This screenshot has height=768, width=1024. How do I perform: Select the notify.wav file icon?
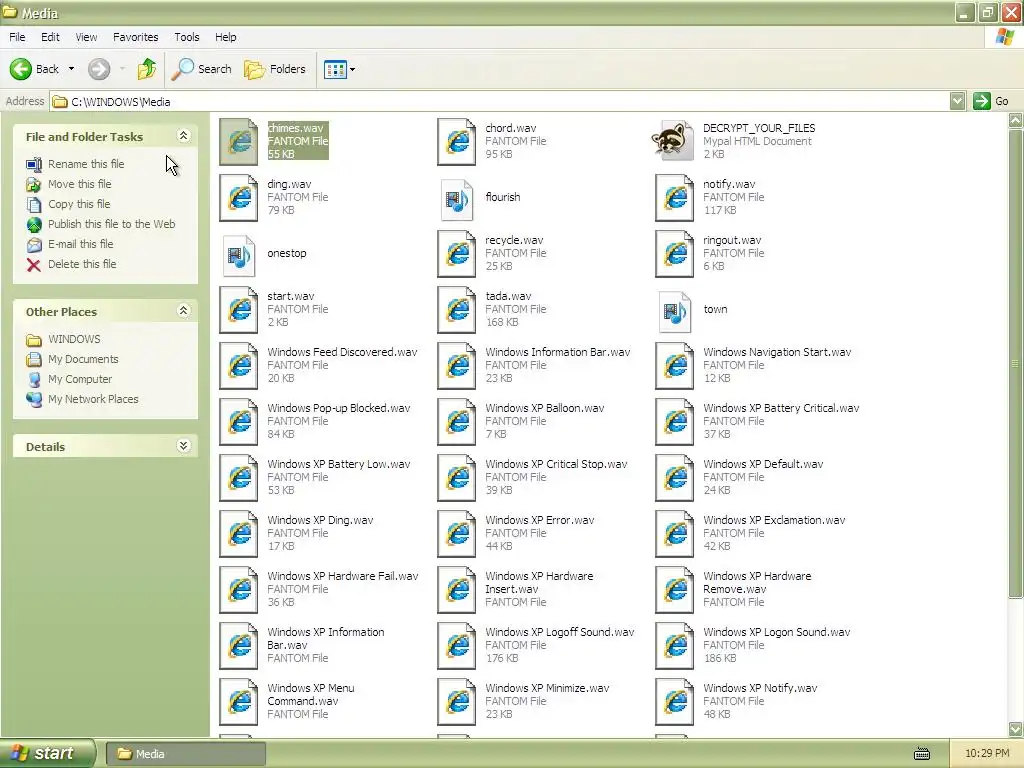coord(675,197)
